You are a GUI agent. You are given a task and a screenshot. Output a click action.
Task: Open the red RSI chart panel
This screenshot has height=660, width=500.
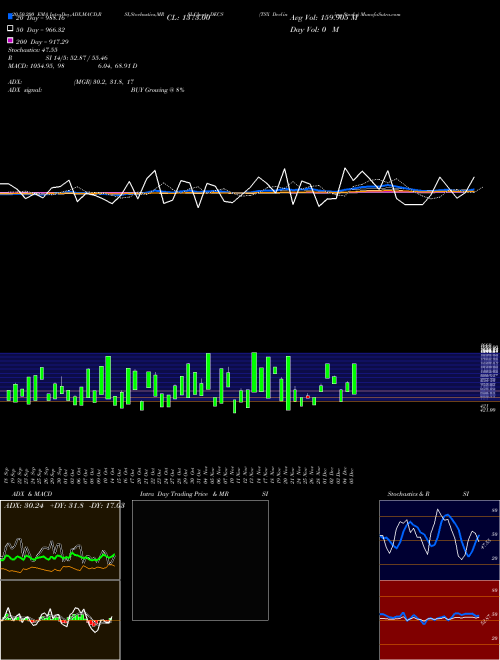pos(439,620)
